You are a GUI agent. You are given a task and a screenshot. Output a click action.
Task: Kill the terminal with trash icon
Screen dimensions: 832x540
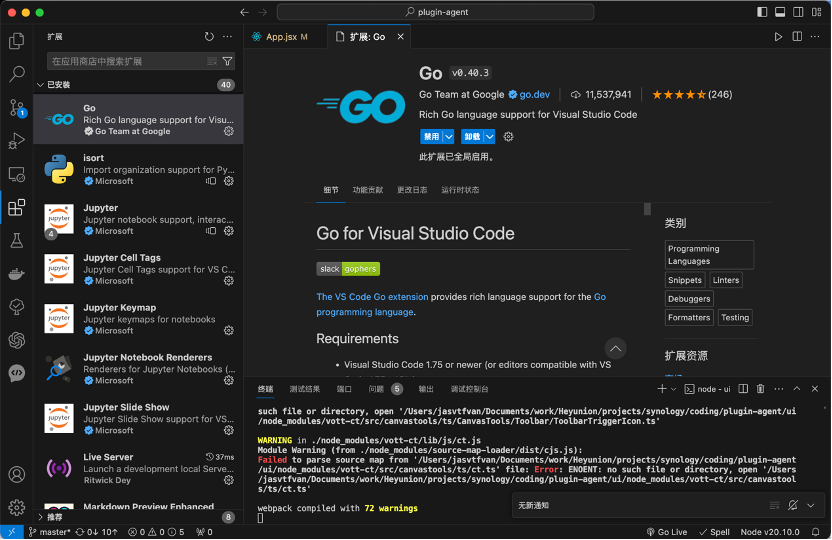point(760,389)
